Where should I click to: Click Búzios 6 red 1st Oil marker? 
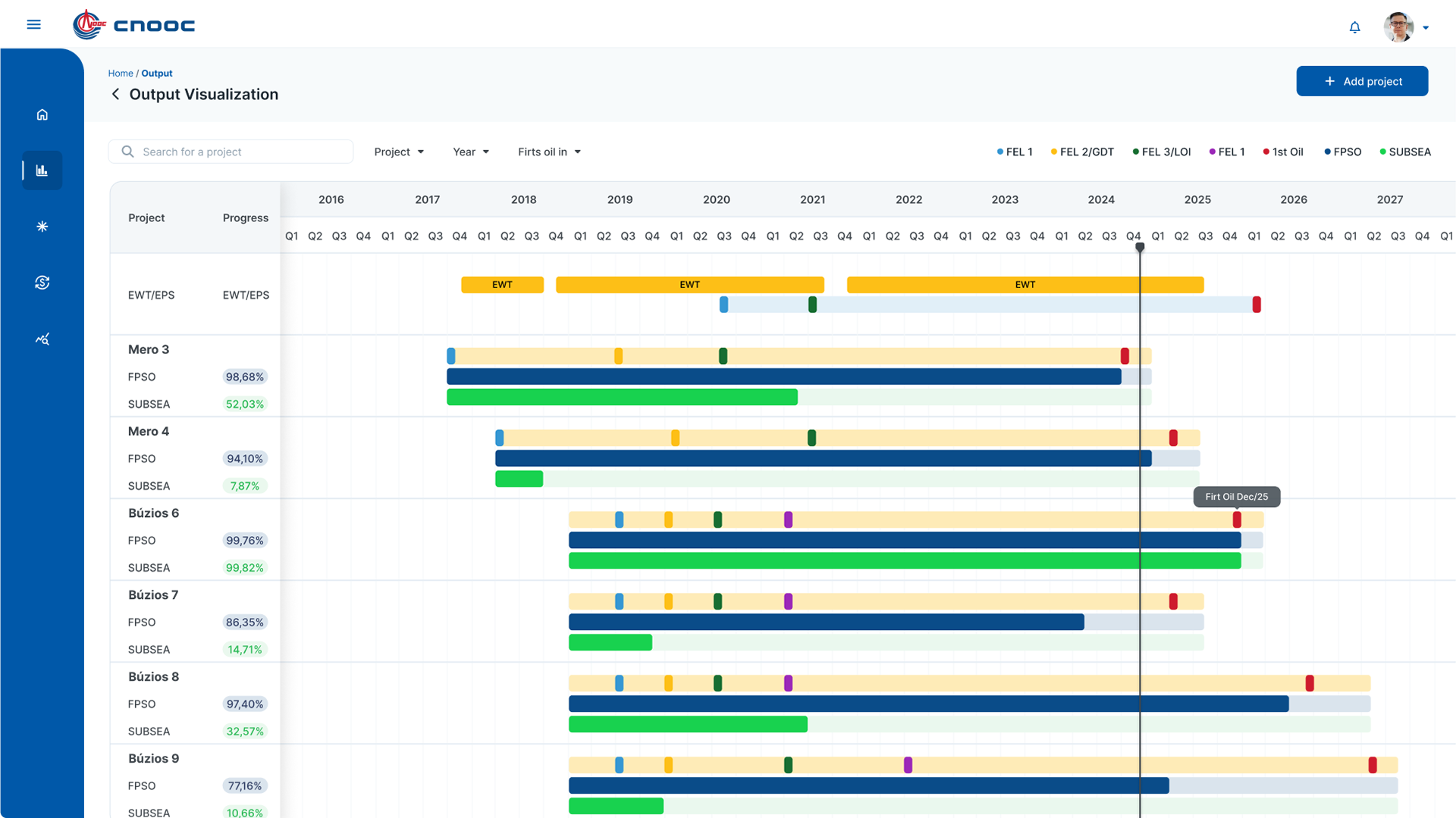1237,519
